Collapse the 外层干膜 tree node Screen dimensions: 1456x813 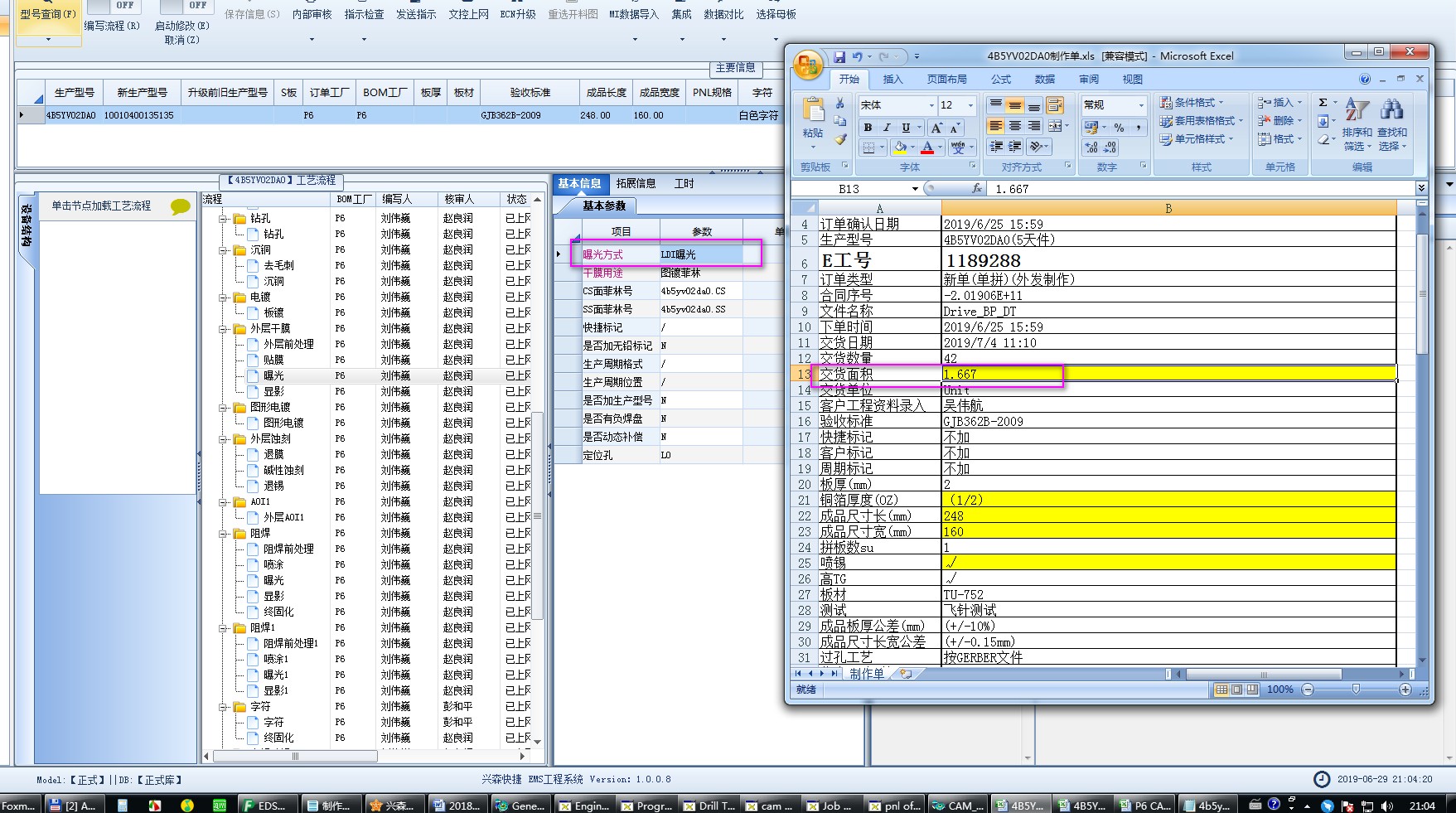pos(223,329)
